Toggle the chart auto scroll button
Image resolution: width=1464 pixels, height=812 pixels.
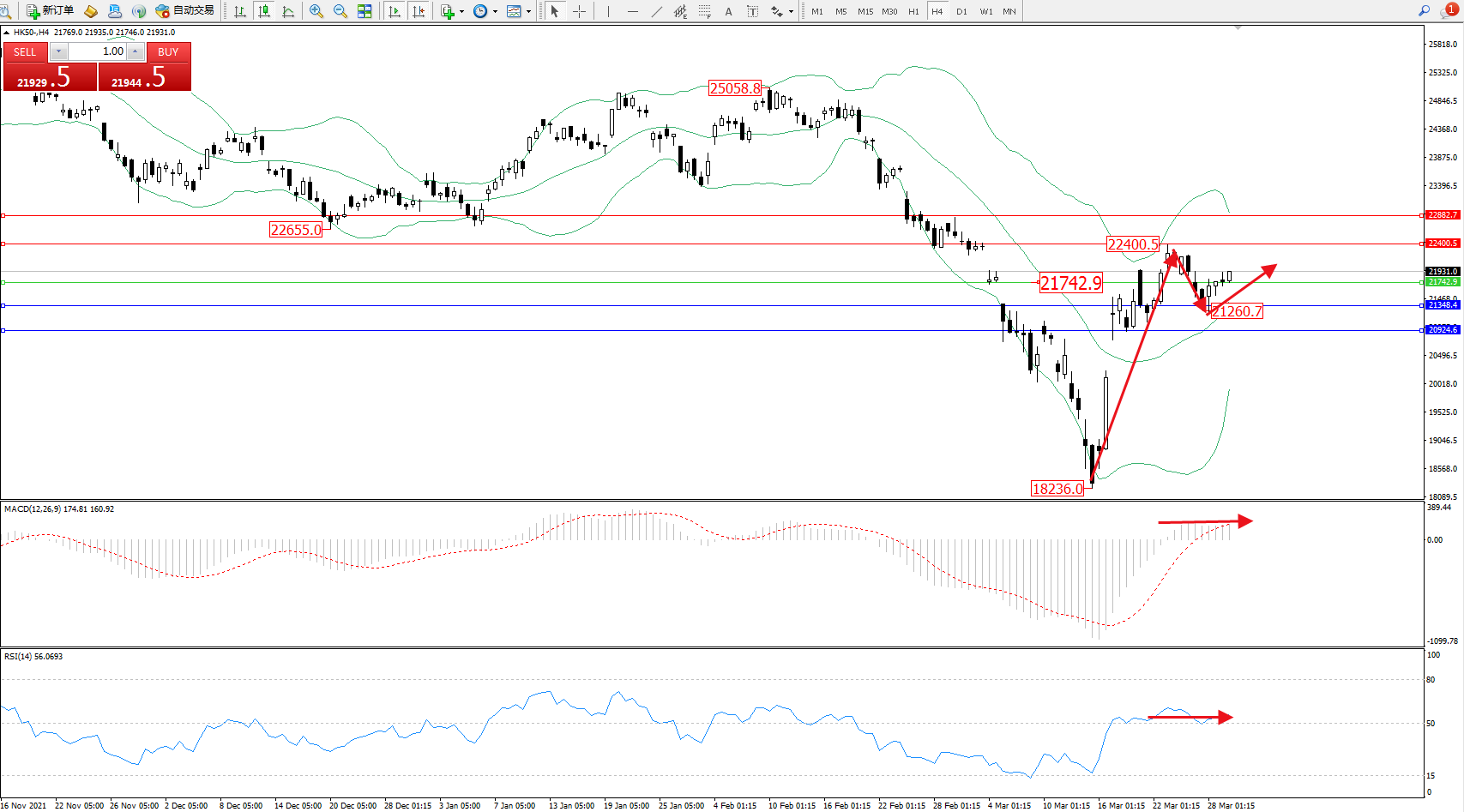pyautogui.click(x=395, y=11)
